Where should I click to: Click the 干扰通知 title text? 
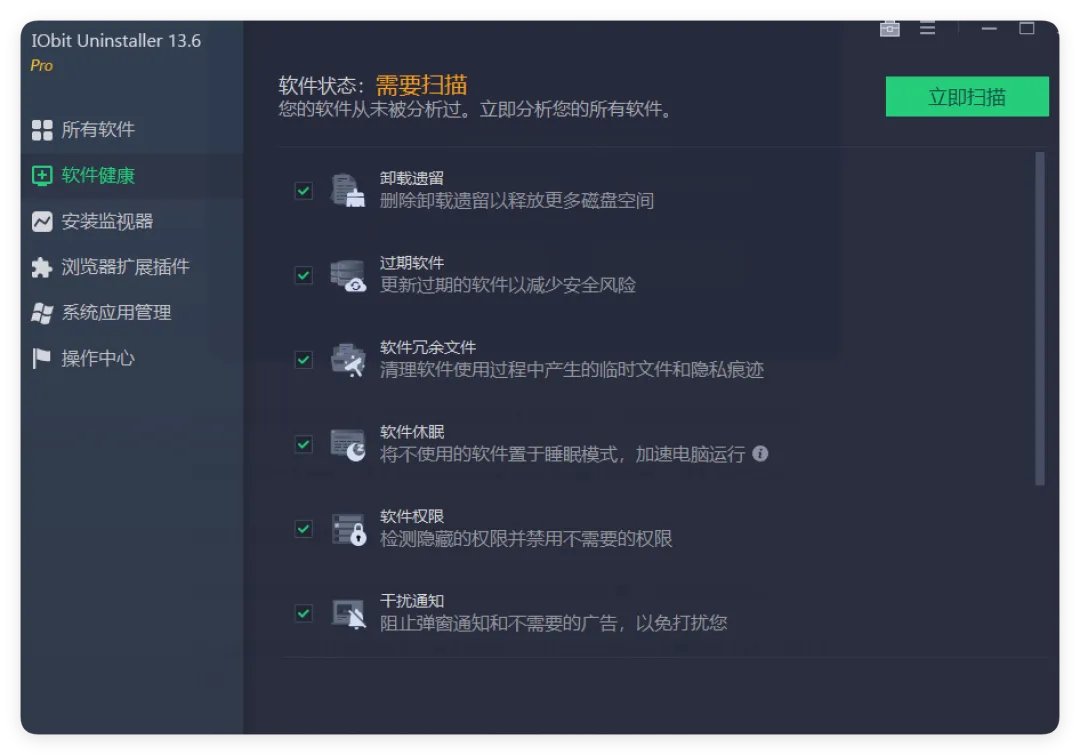[412, 601]
